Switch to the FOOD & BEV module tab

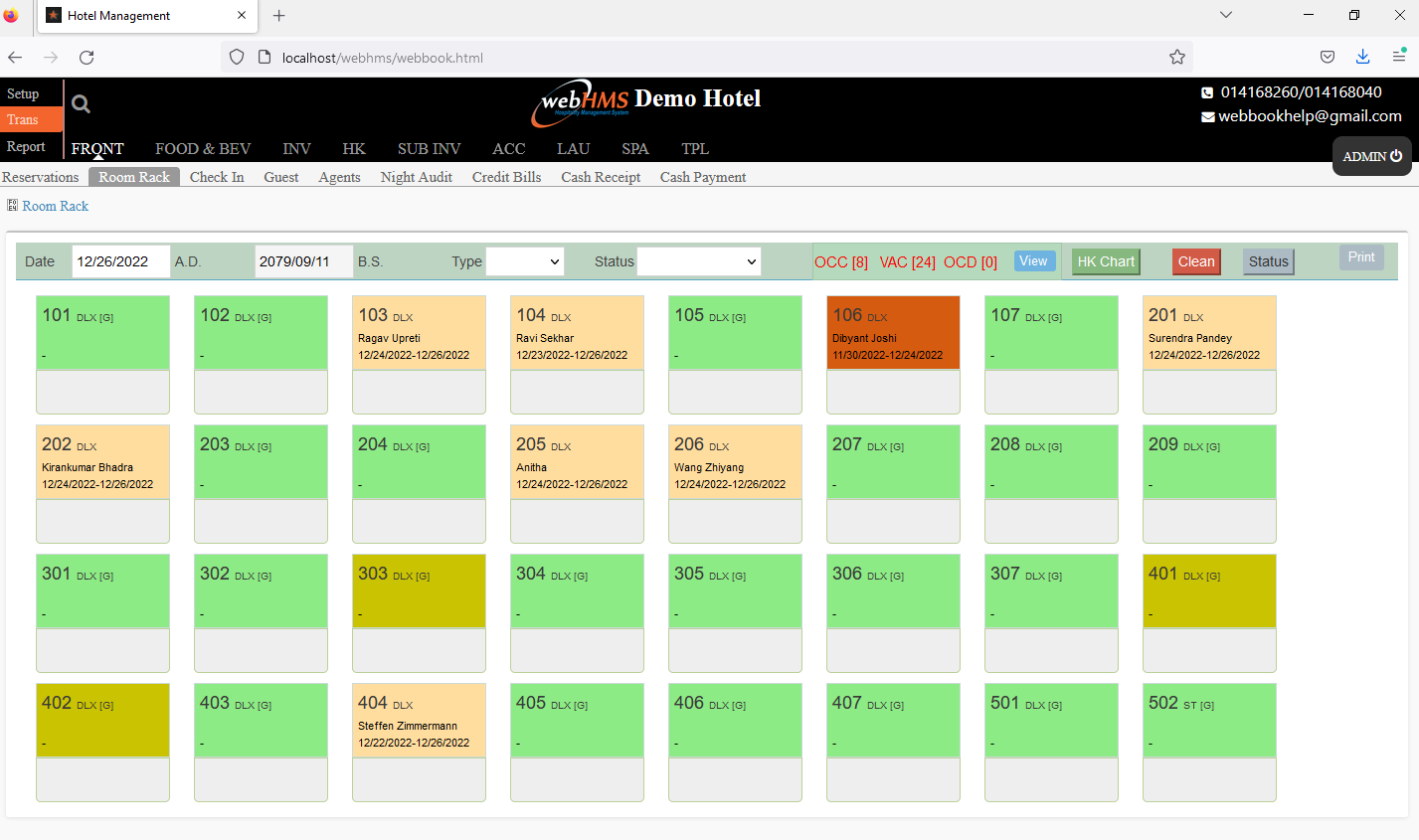coord(203,149)
